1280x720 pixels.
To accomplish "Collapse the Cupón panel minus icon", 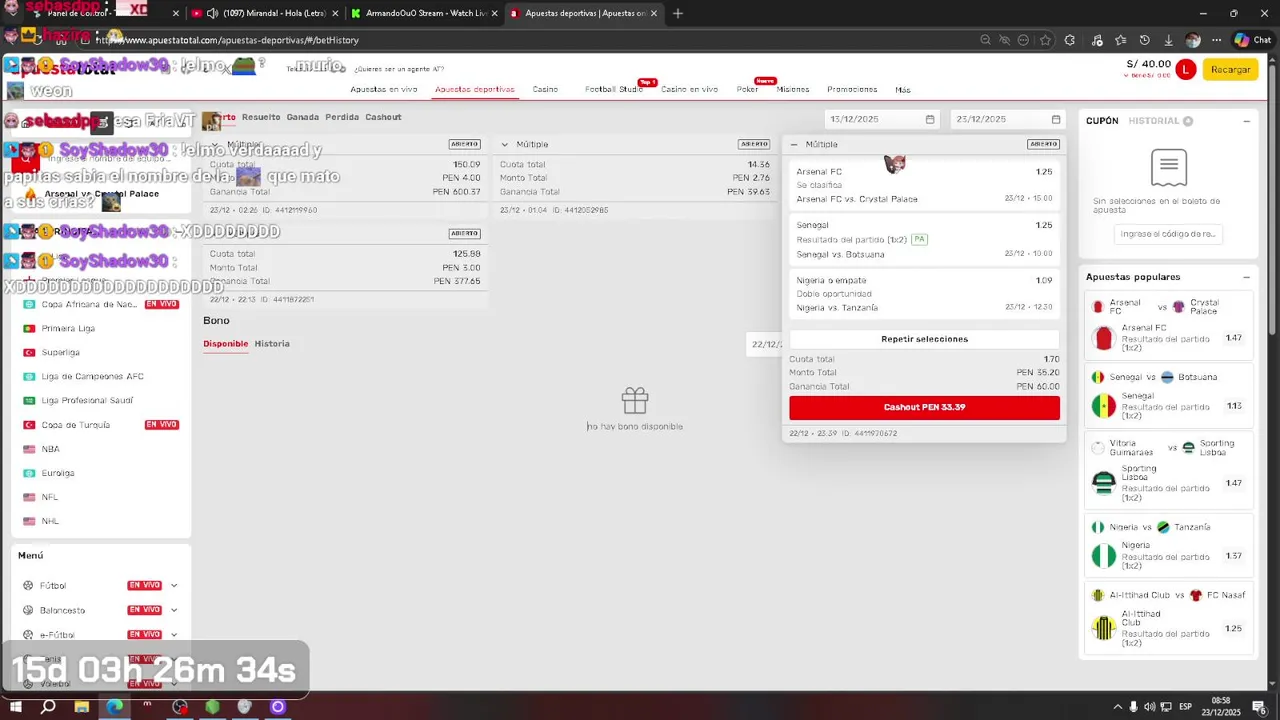I will [1246, 121].
